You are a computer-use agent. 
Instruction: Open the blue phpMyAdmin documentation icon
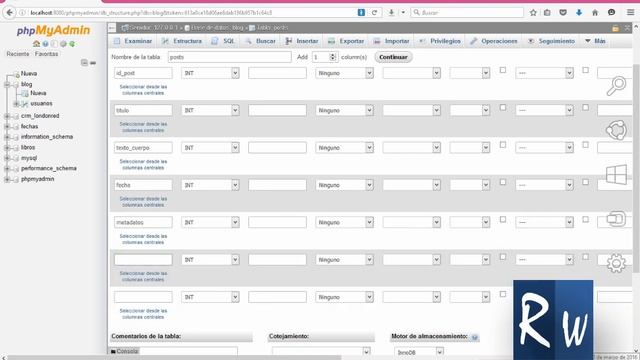45,44
